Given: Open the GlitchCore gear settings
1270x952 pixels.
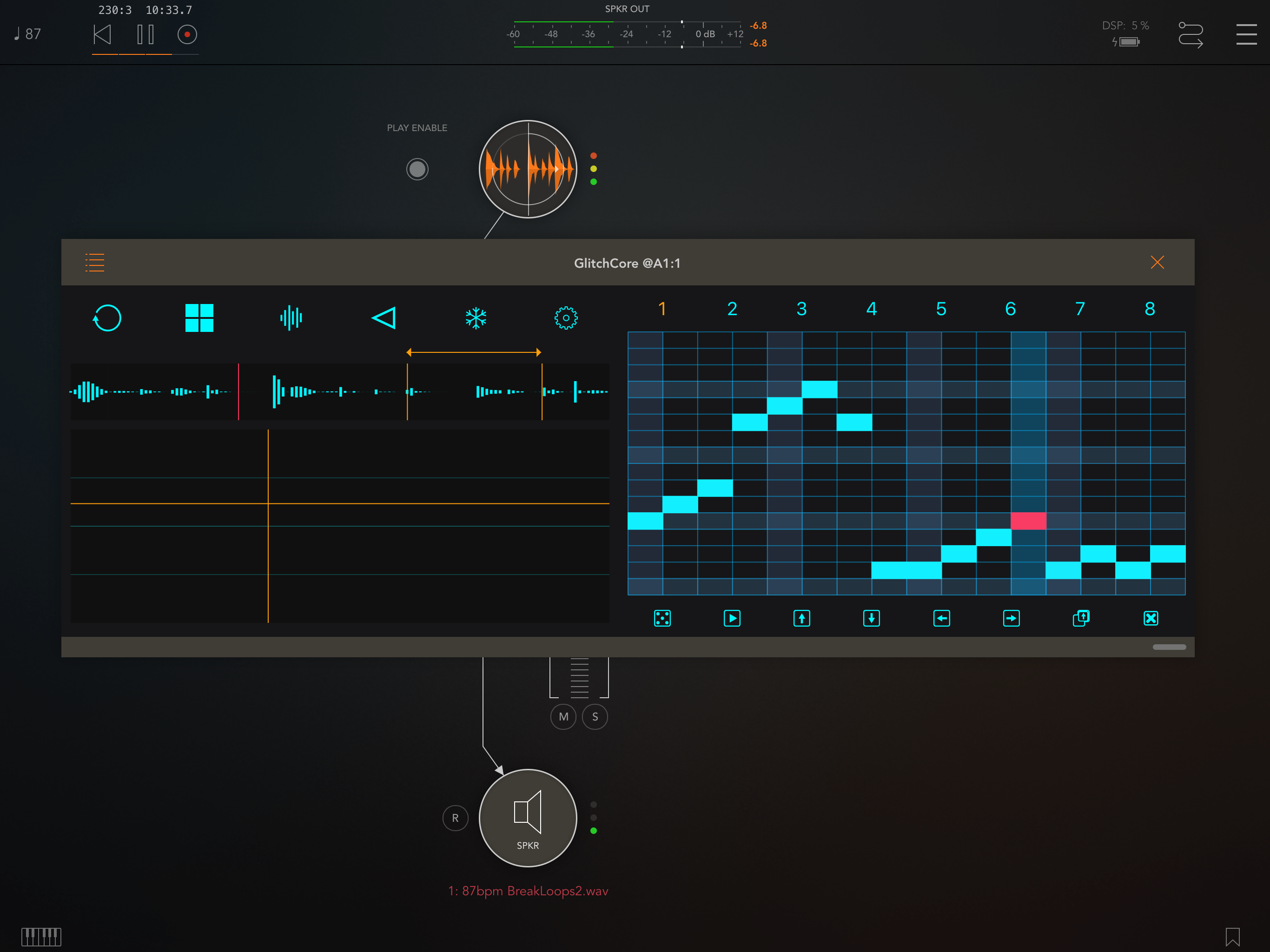Looking at the screenshot, I should 566,318.
